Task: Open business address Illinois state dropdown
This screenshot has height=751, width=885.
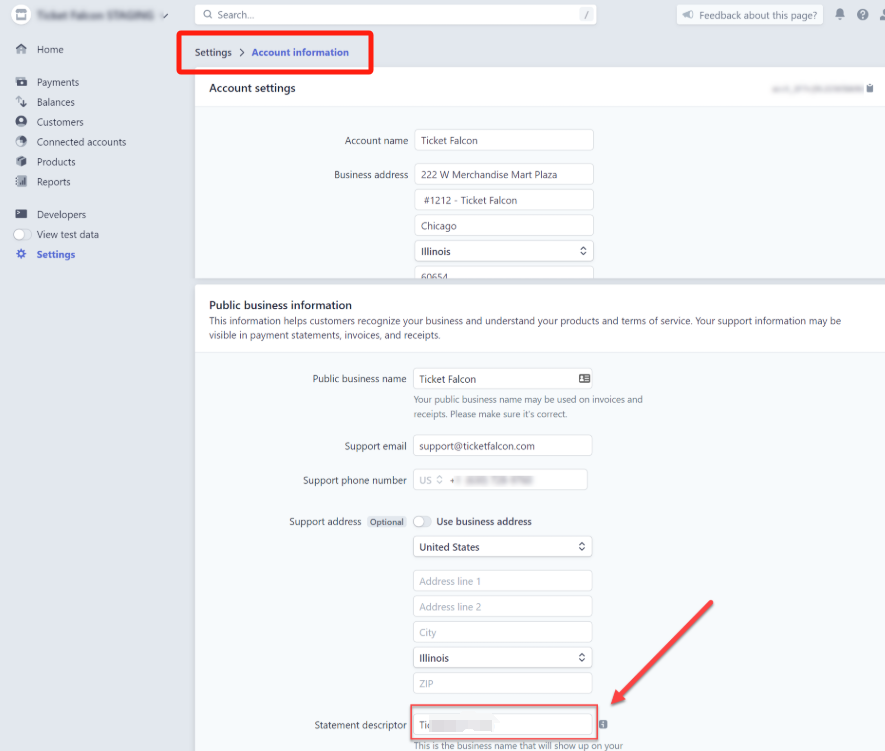Action: pyautogui.click(x=503, y=251)
